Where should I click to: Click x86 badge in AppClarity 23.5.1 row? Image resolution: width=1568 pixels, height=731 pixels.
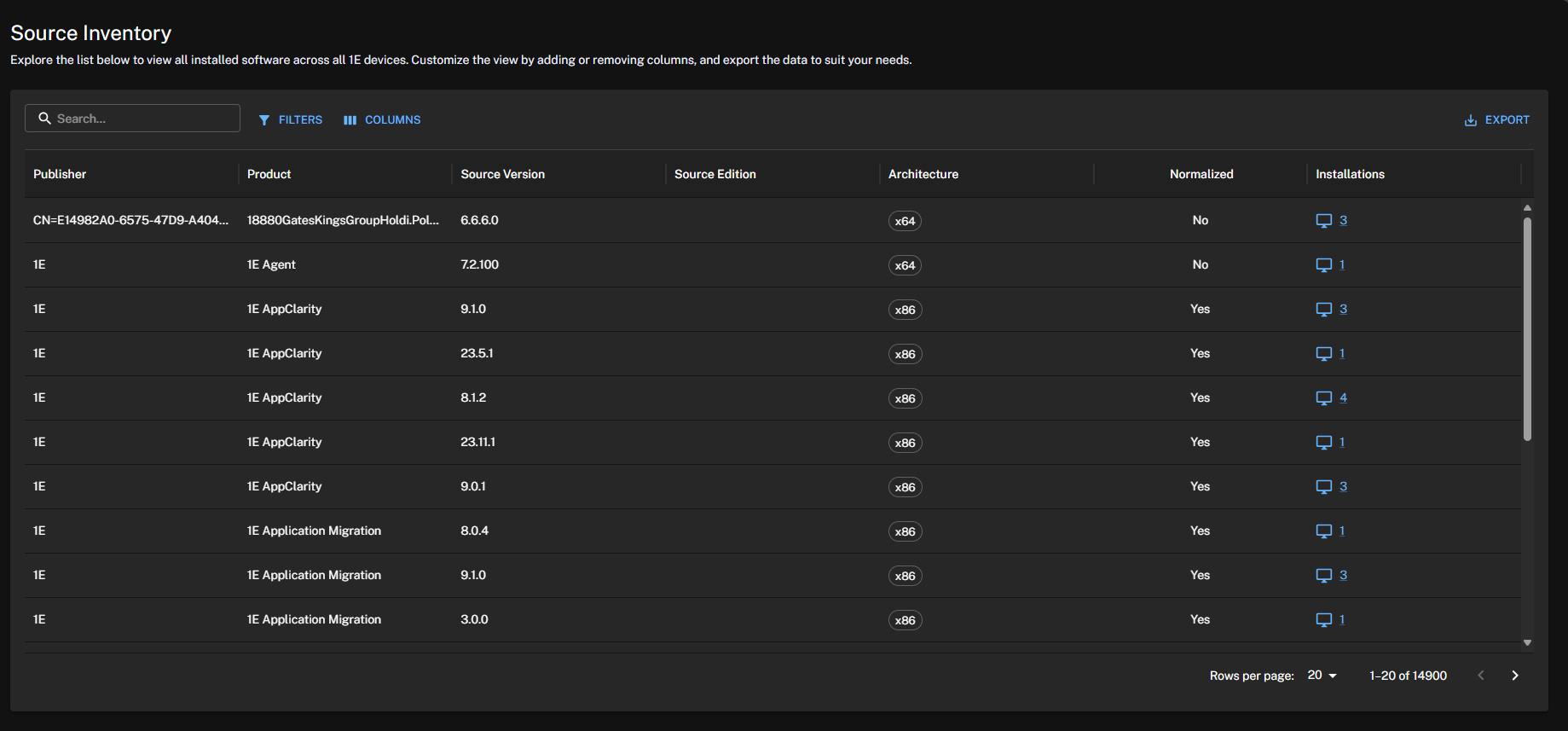(905, 354)
